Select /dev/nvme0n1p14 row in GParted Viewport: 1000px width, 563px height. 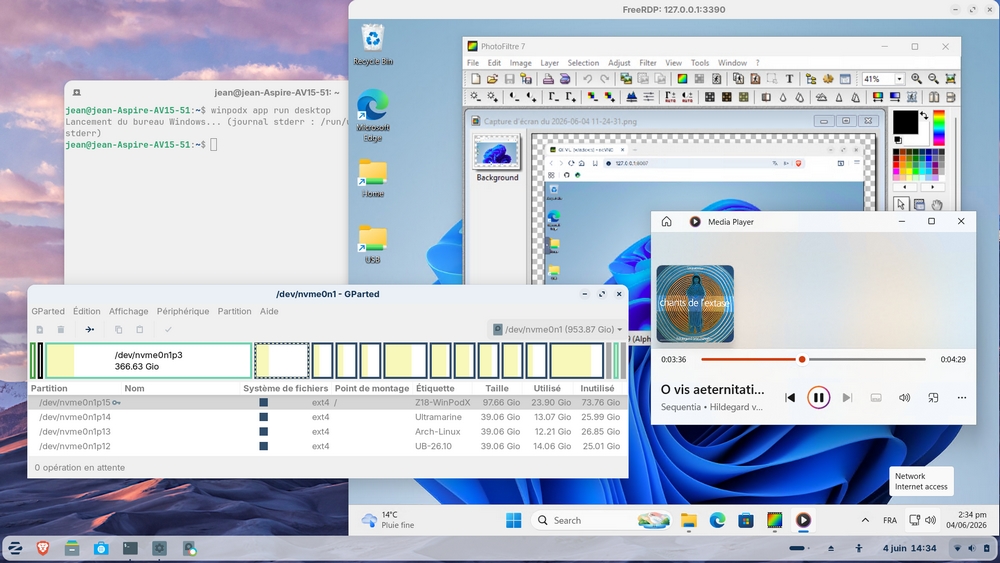click(328, 417)
